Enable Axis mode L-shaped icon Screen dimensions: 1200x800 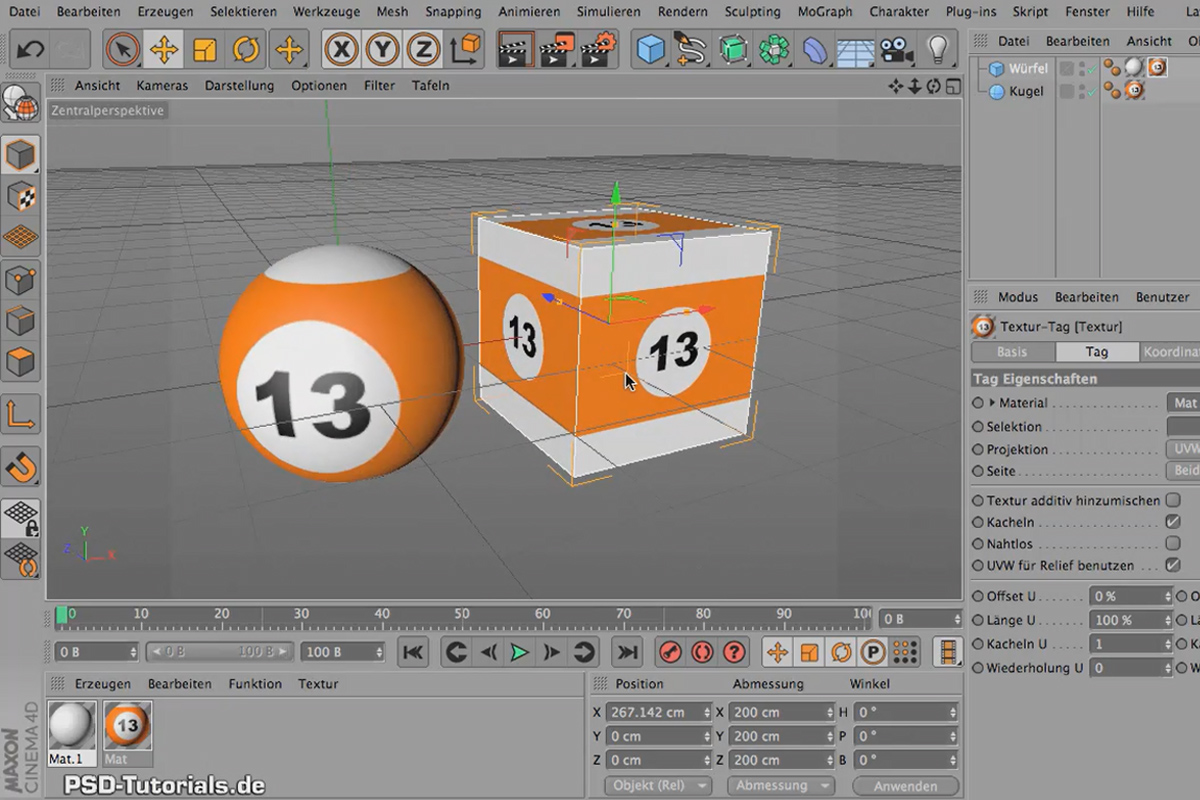(21, 414)
